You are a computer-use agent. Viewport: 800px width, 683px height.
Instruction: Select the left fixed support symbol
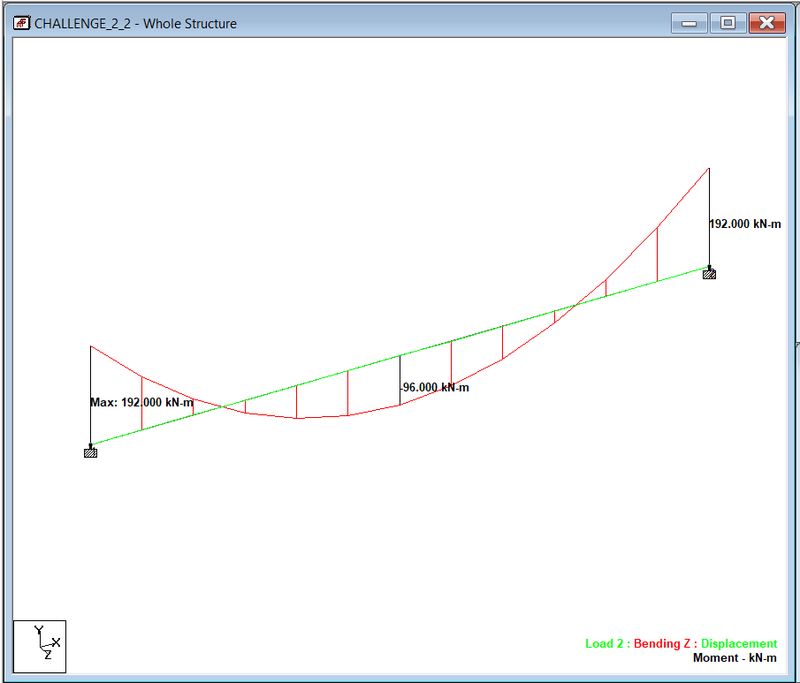tap(90, 452)
